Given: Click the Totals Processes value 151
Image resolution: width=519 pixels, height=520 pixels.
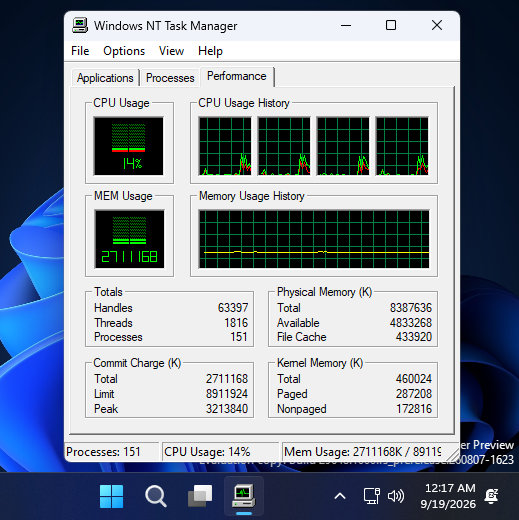Looking at the screenshot, I should pyautogui.click(x=239, y=337).
